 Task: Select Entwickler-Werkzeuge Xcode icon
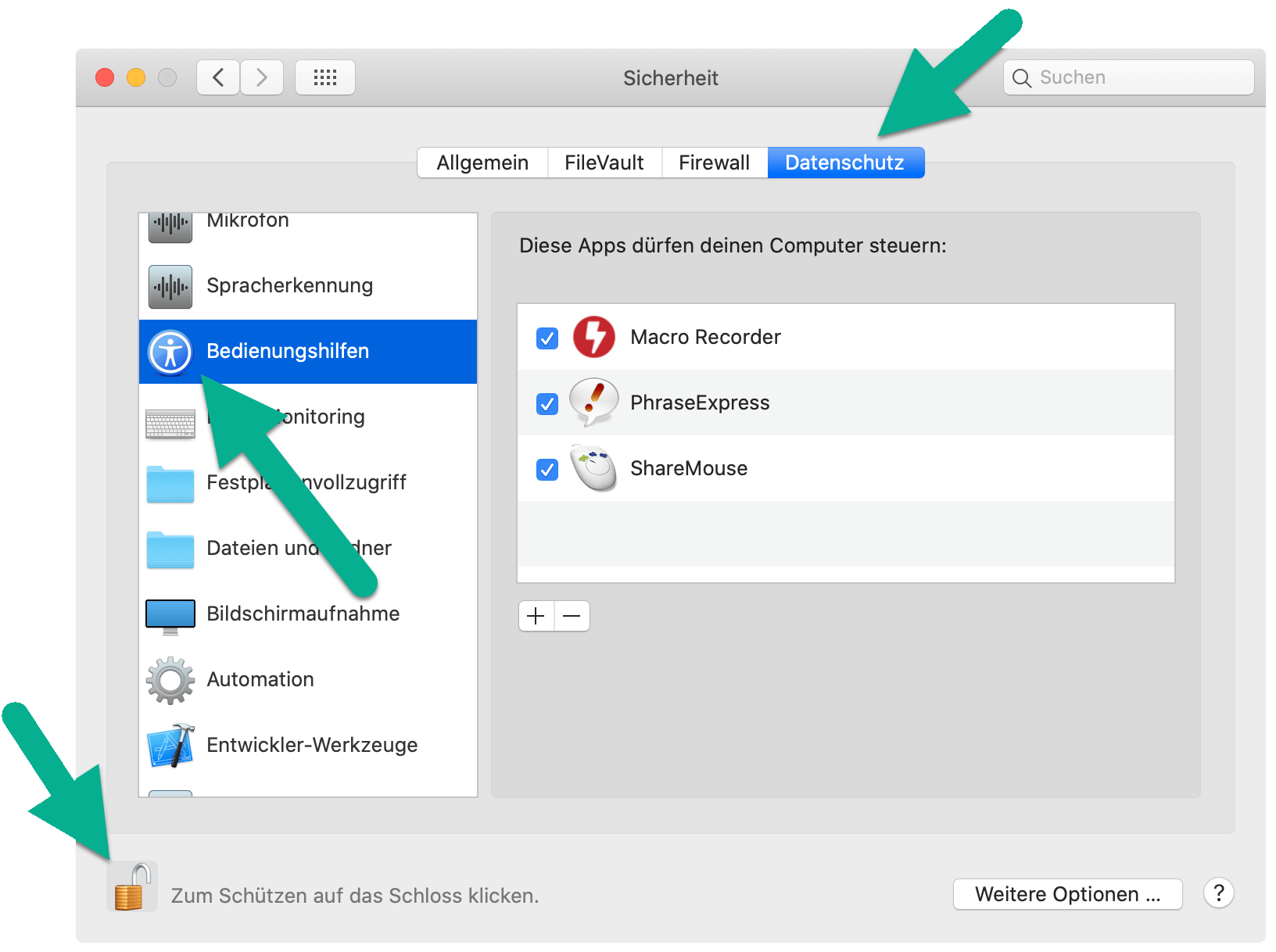[x=170, y=746]
